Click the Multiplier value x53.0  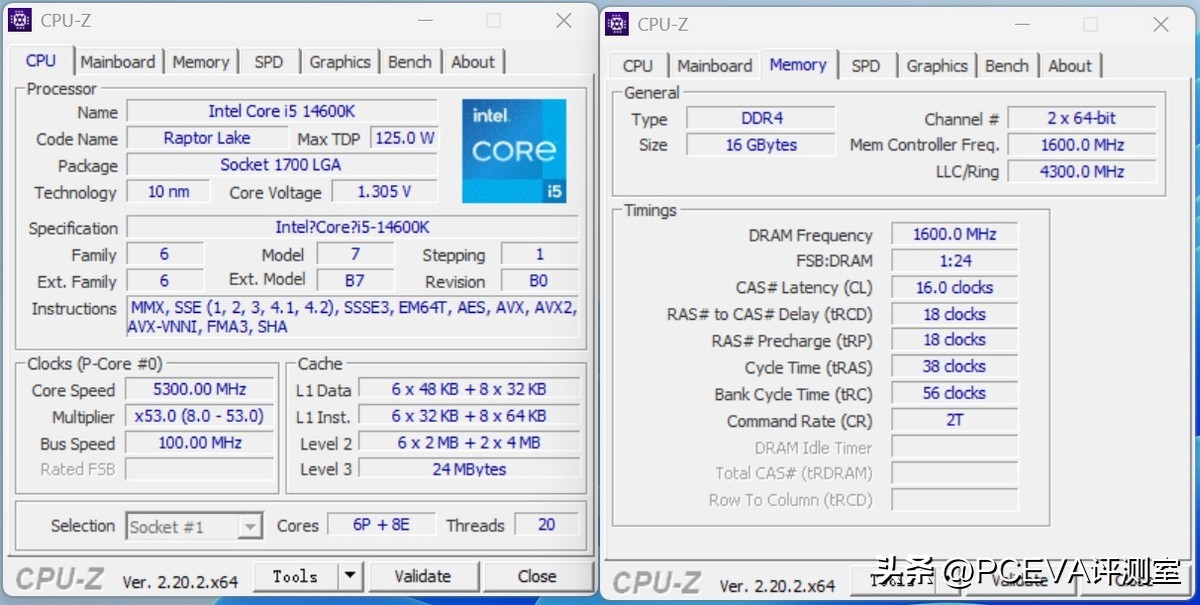point(201,416)
